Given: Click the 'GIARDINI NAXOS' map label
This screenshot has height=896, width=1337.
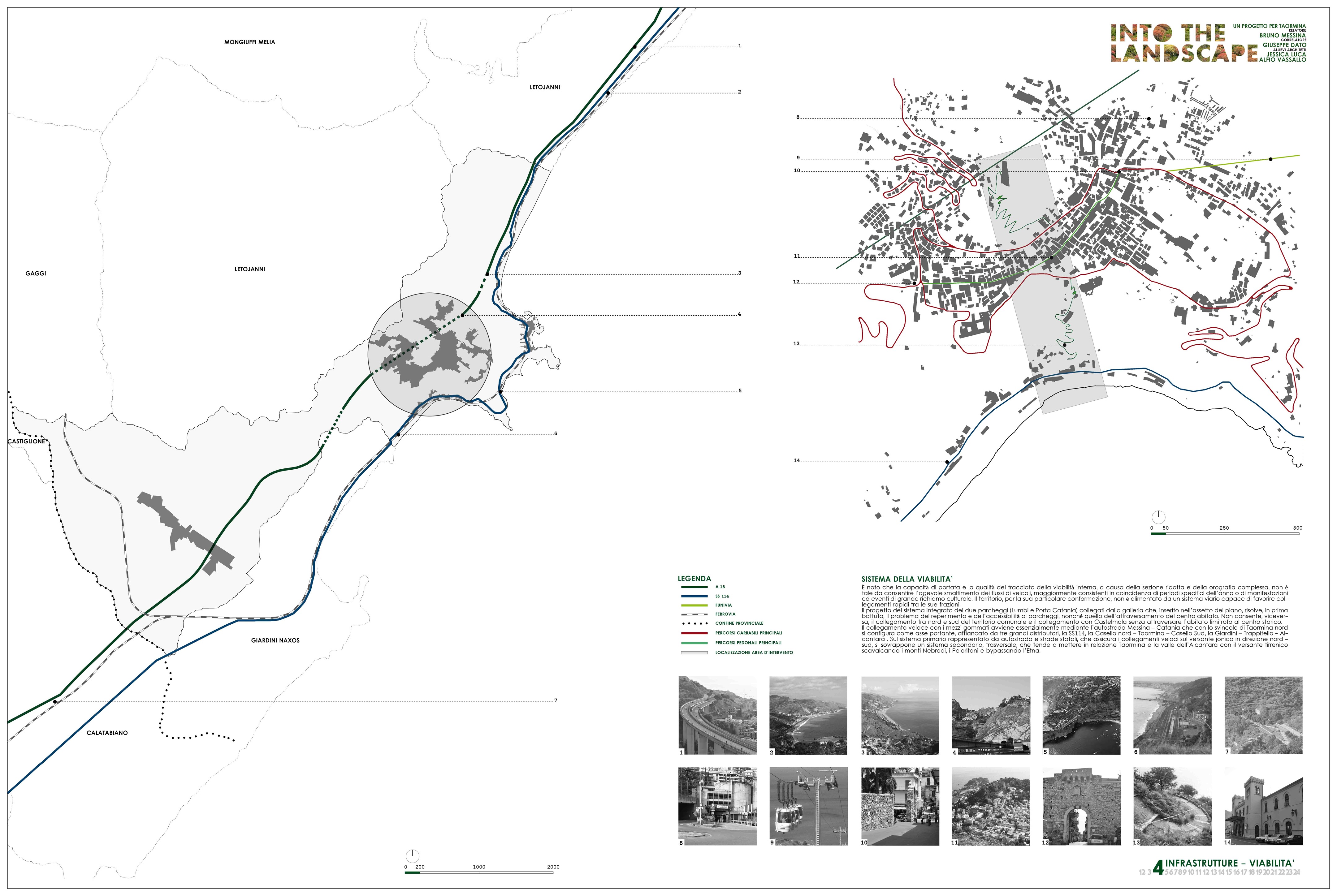Looking at the screenshot, I should [275, 640].
